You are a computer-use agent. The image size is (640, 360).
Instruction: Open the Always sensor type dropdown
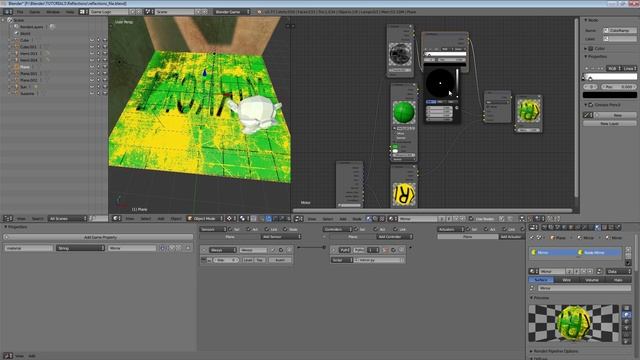223,250
